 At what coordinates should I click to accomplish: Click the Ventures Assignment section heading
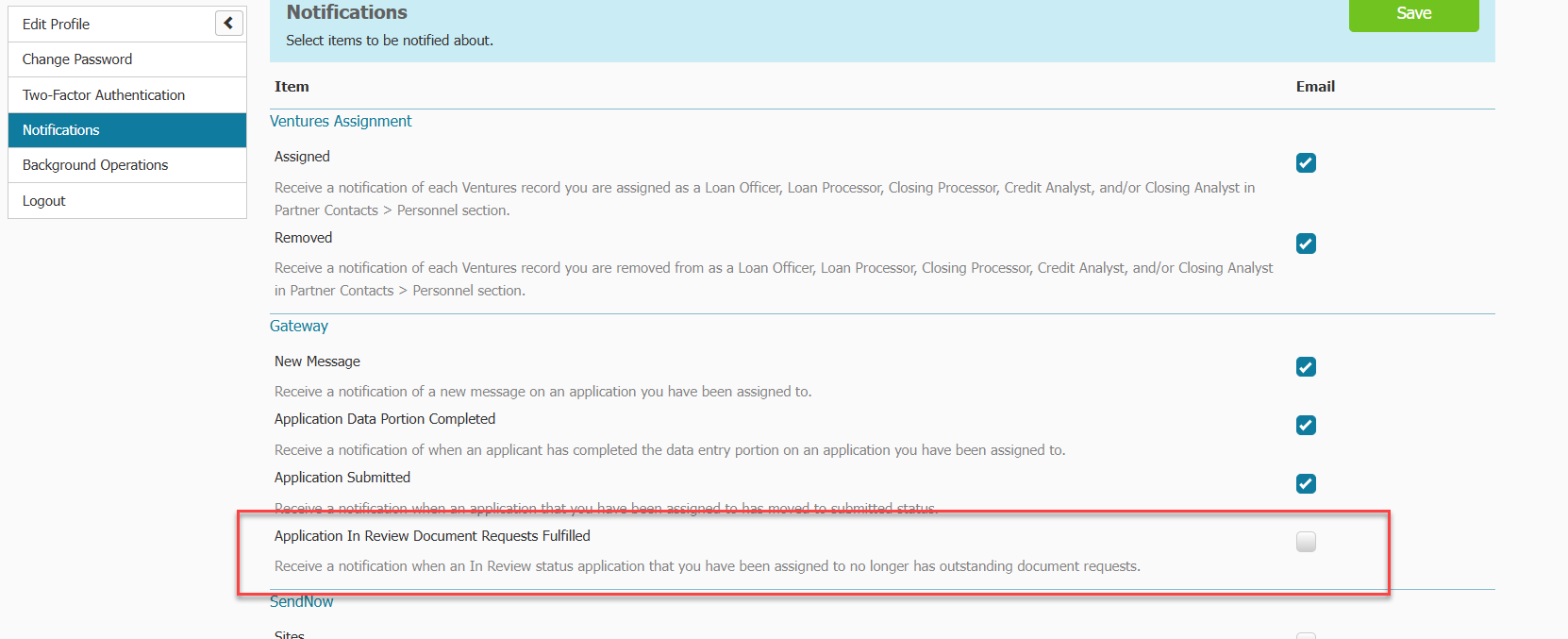(341, 121)
